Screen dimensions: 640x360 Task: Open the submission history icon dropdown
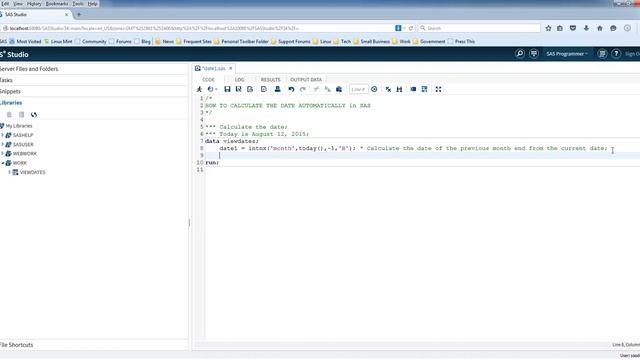pyautogui.click(x=212, y=89)
